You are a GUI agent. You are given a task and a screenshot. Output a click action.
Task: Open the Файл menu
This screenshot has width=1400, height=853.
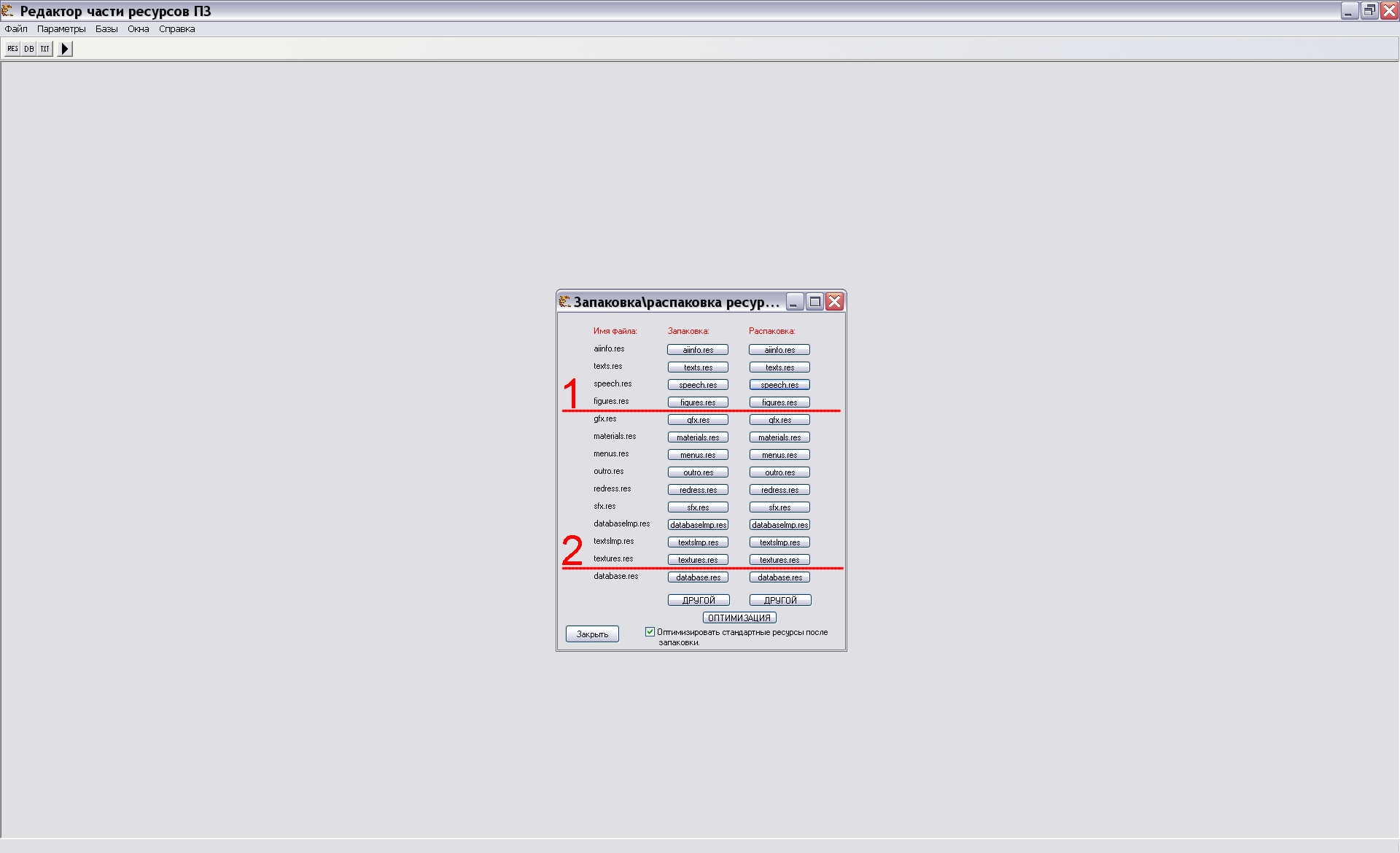pos(16,29)
